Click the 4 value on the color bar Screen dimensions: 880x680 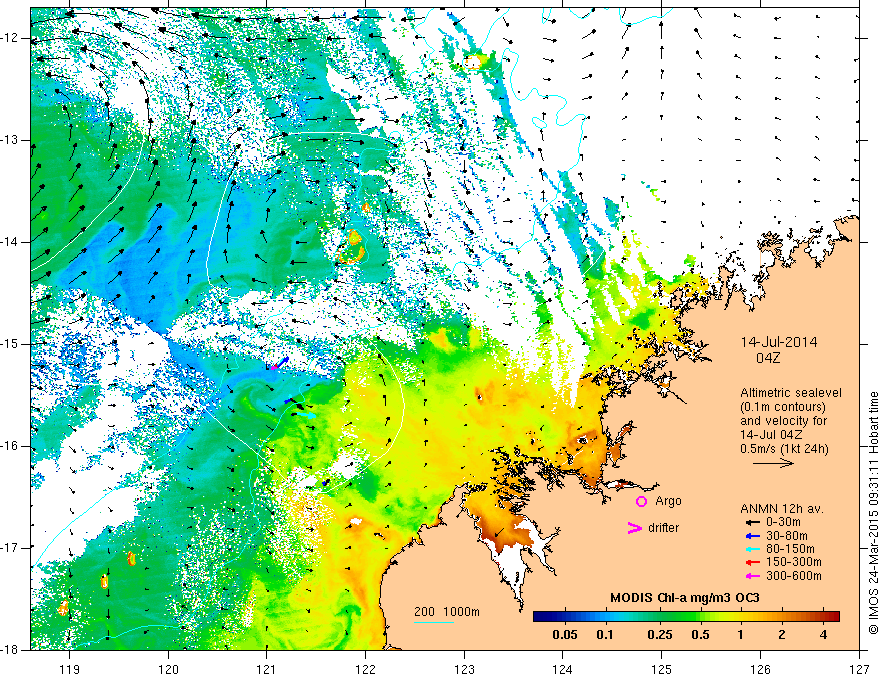point(823,635)
